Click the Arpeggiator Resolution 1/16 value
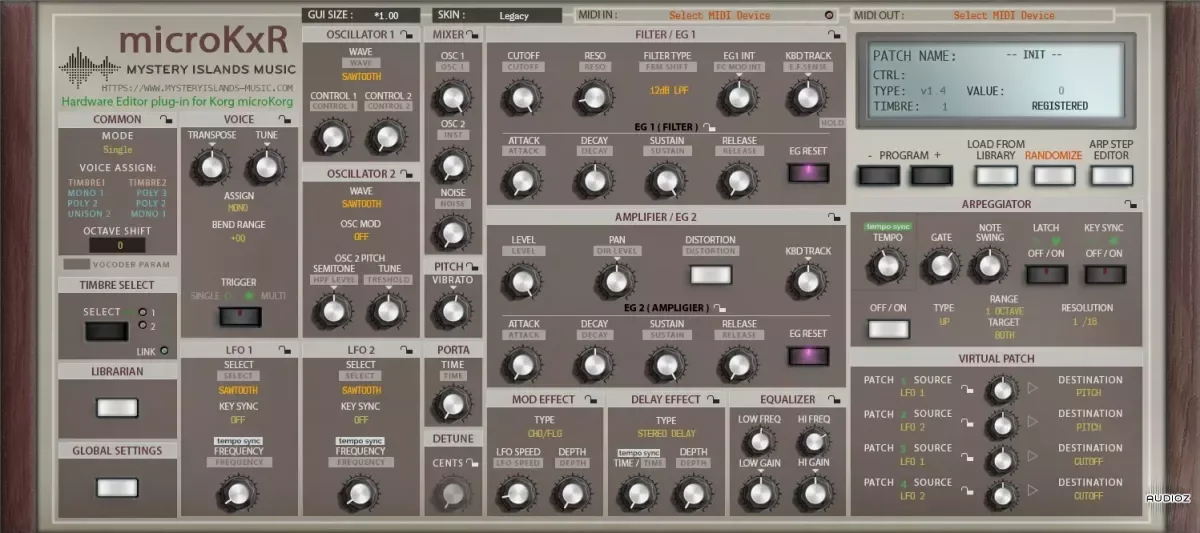This screenshot has width=1200, height=533. (x=1086, y=323)
